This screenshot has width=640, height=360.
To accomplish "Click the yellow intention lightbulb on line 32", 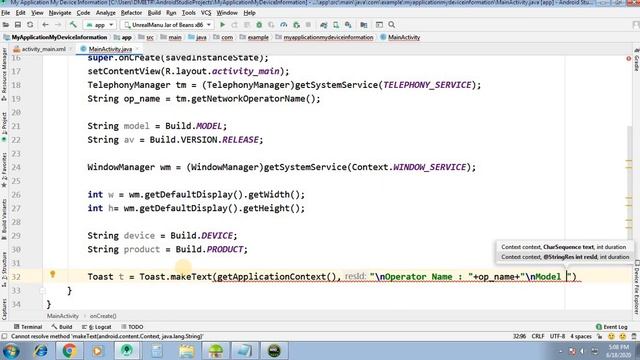I will [52, 274].
